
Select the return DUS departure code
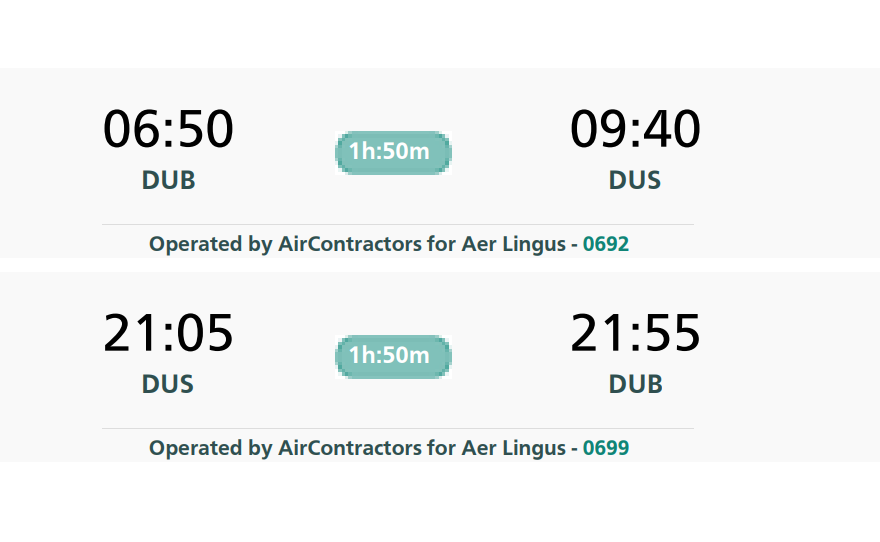168,384
